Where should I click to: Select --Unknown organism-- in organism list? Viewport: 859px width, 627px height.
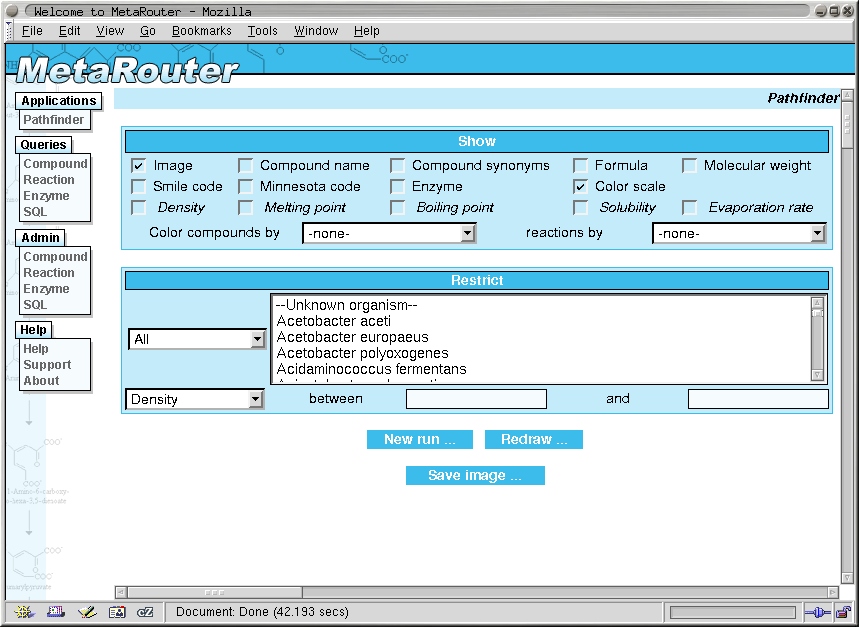541,305
